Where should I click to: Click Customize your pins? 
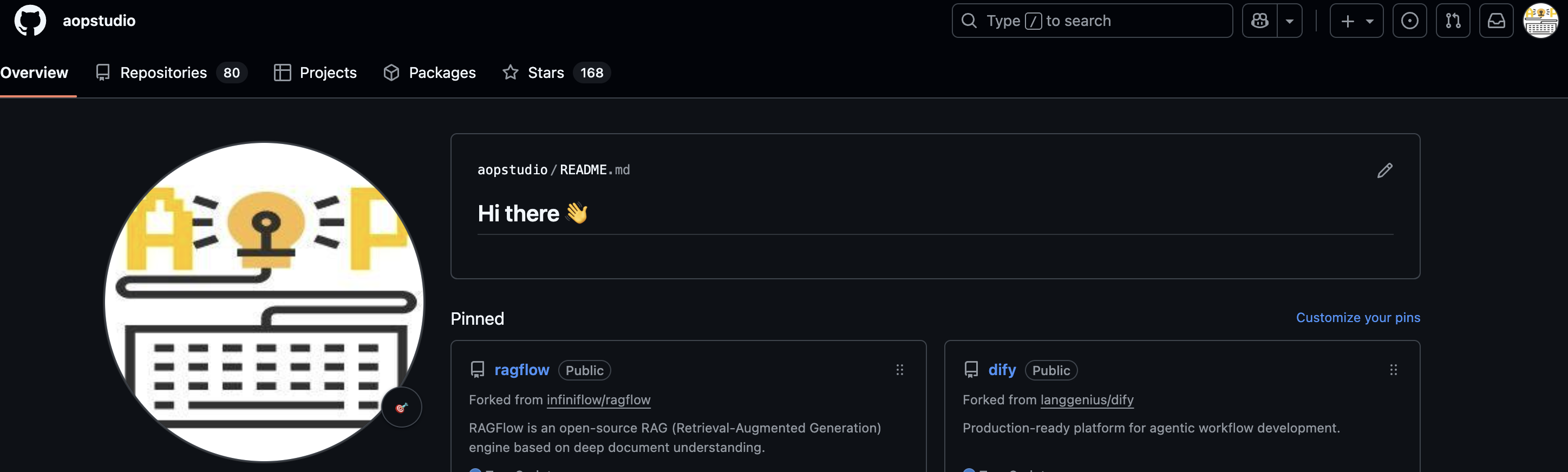point(1357,318)
